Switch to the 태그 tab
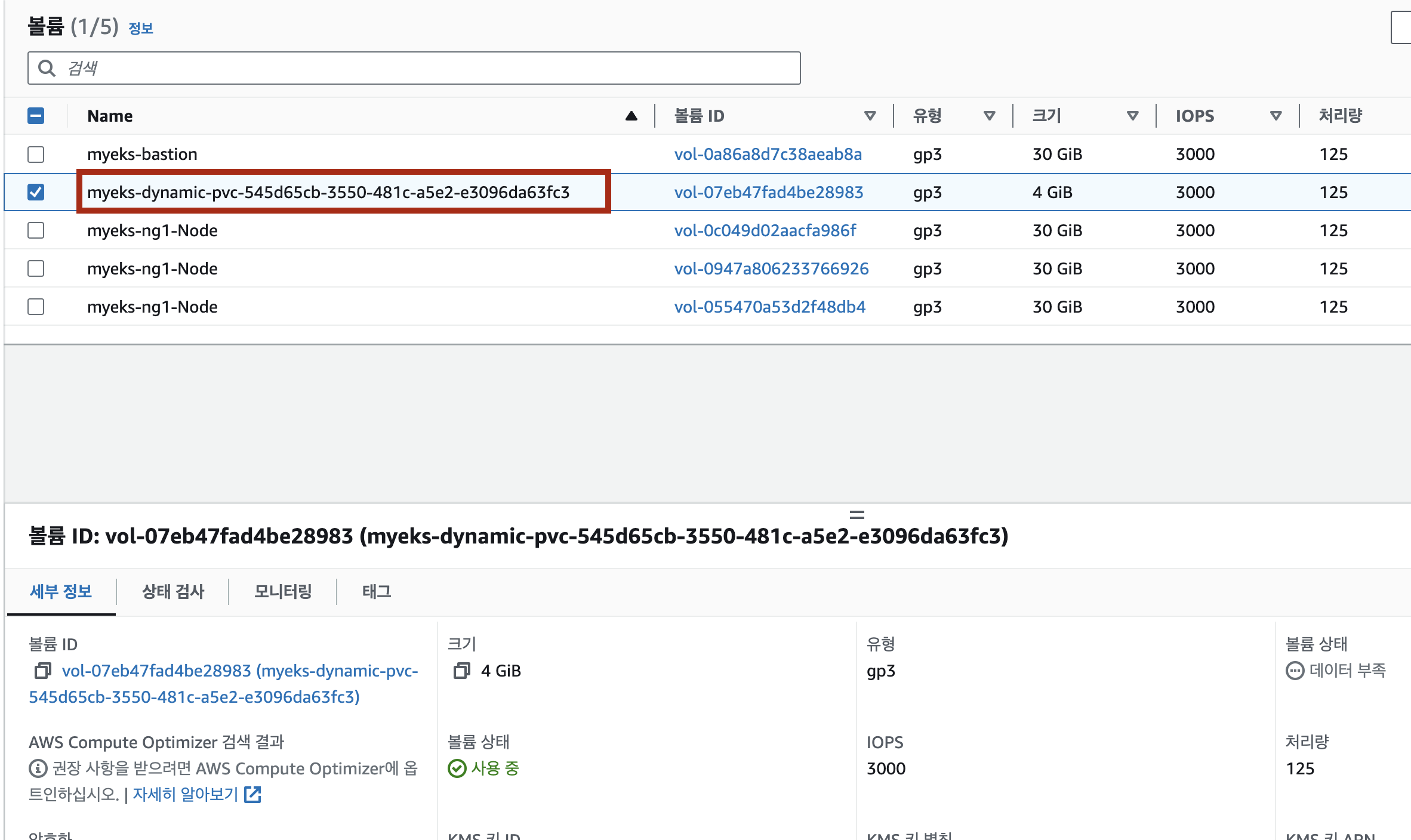This screenshot has height=840, width=1411. pyautogui.click(x=377, y=591)
